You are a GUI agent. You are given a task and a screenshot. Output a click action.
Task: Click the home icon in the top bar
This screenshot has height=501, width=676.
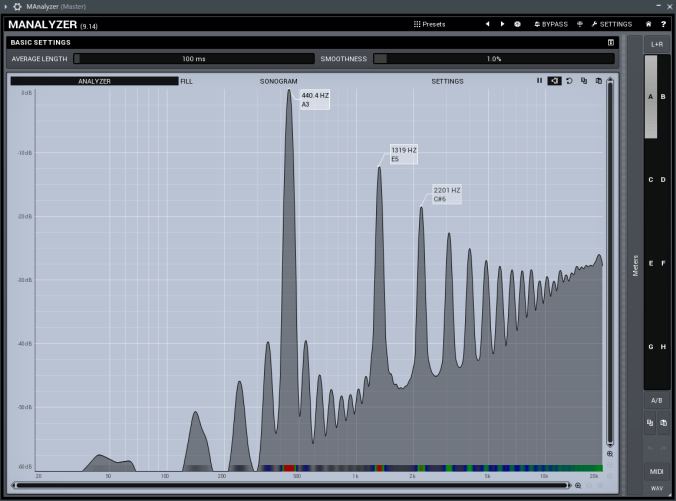pyautogui.click(x=649, y=23)
